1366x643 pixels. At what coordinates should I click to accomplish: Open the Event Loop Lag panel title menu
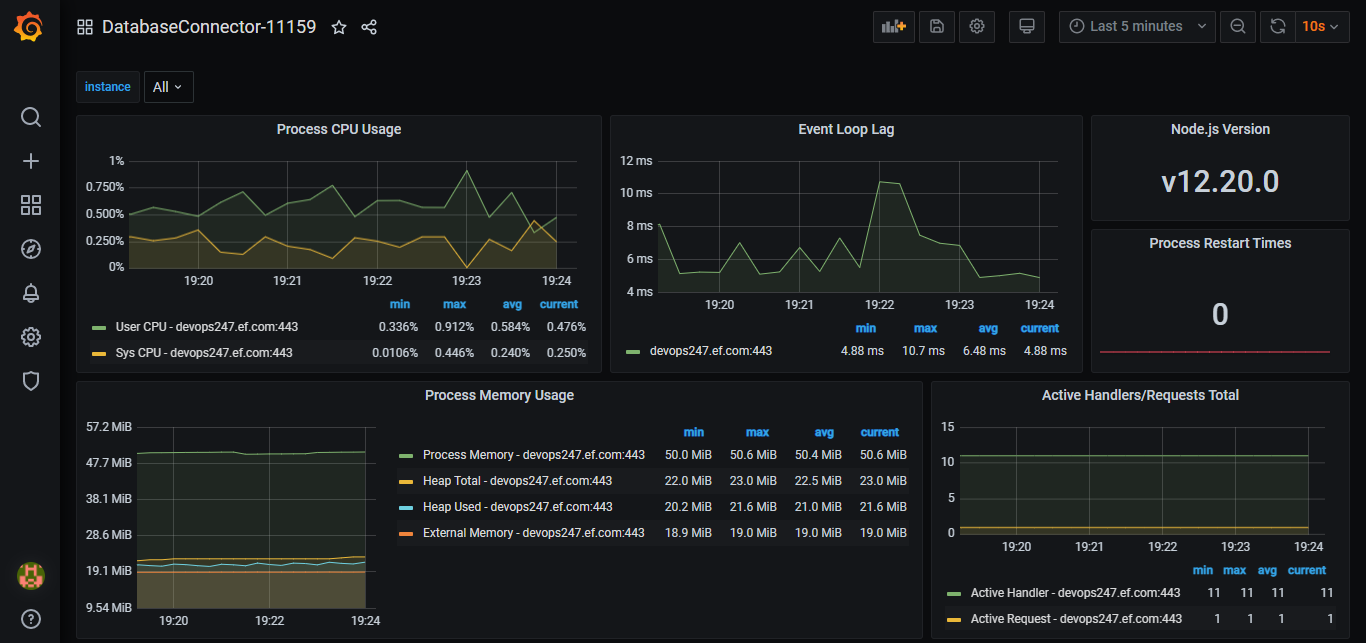tap(846, 129)
